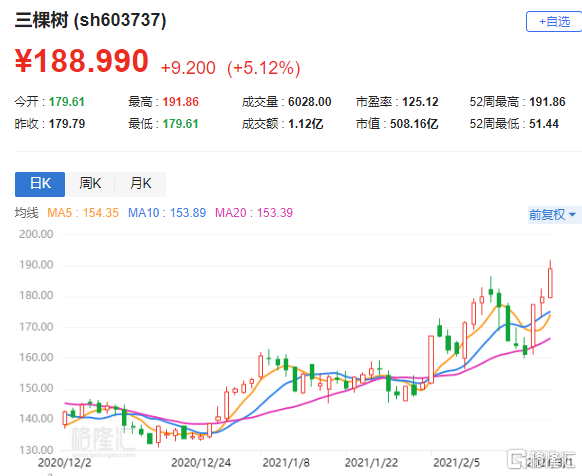
Task: Click the price change +9.200
Action: pos(188,68)
